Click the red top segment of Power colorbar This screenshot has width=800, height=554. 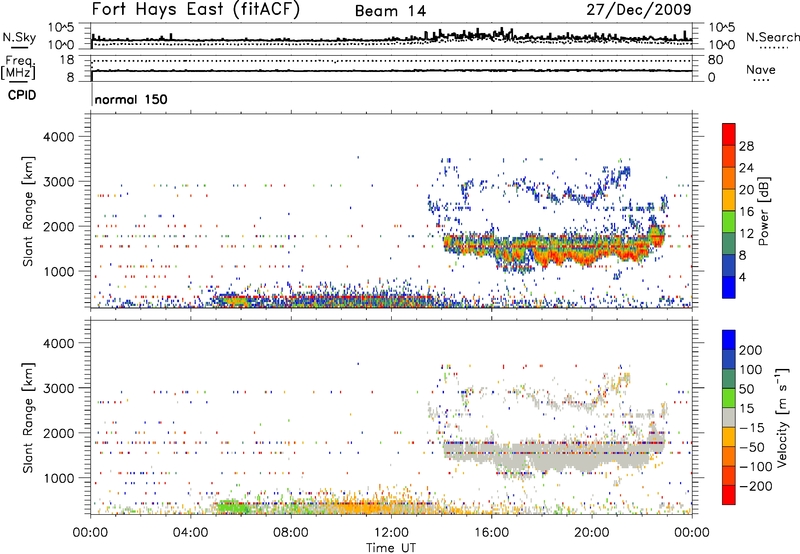pyautogui.click(x=729, y=135)
